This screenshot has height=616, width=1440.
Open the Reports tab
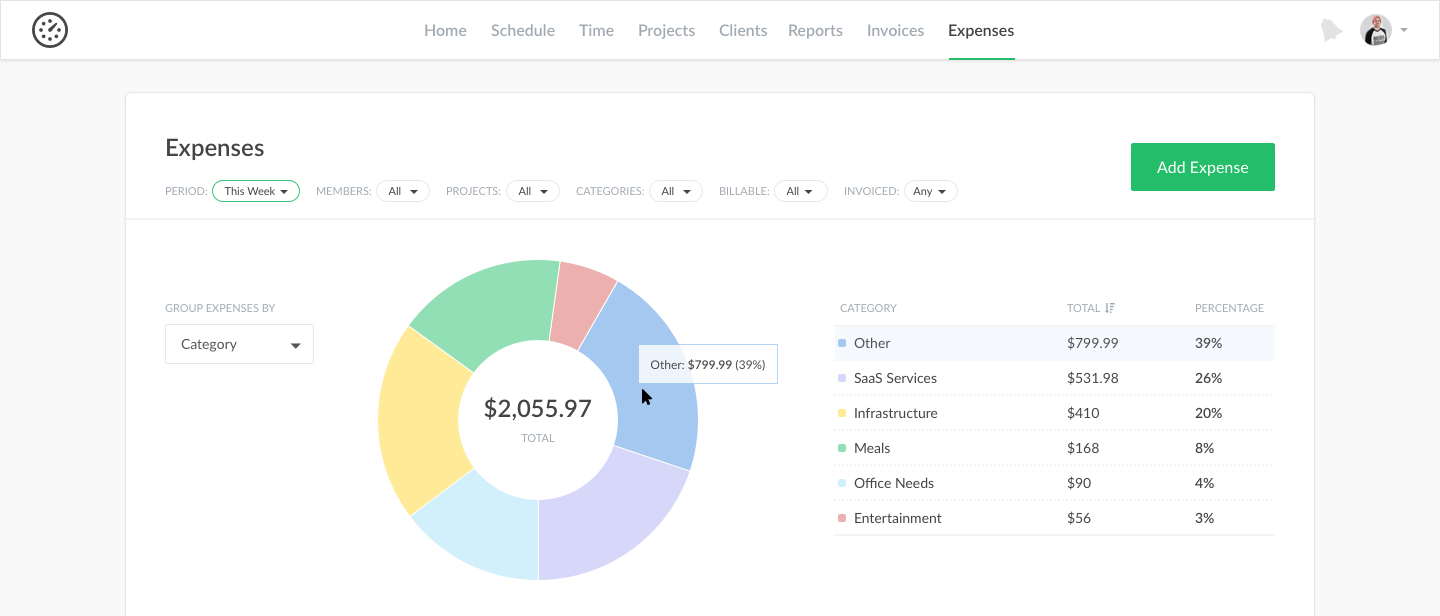[x=815, y=30]
